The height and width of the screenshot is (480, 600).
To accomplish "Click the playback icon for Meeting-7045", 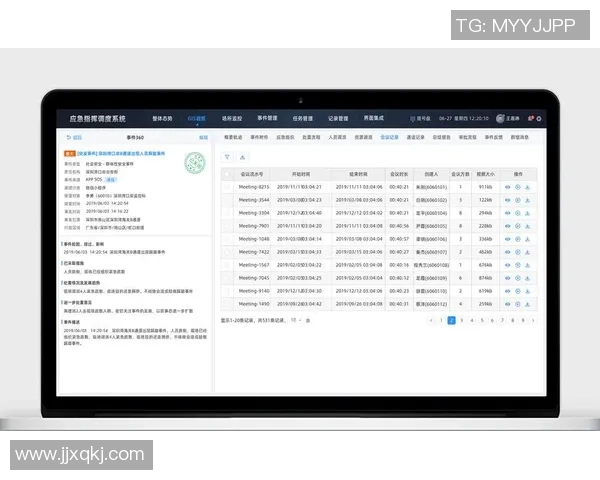I will point(517,278).
